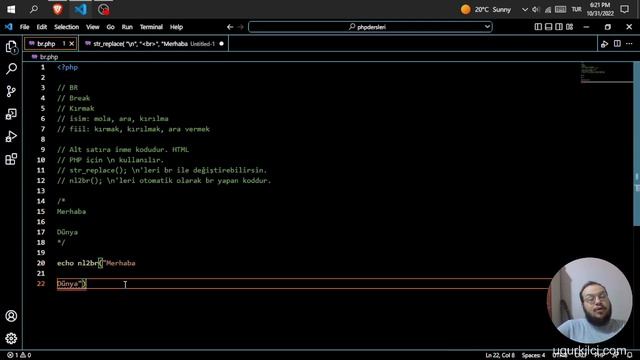Open the Source Control view
Image resolution: width=640 pixels, height=360 pixels.
(x=11, y=91)
